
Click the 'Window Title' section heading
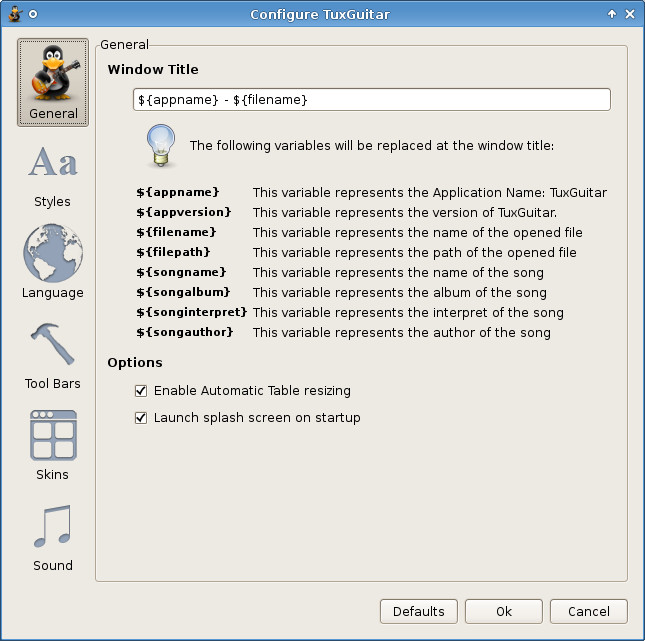pyautogui.click(x=153, y=69)
